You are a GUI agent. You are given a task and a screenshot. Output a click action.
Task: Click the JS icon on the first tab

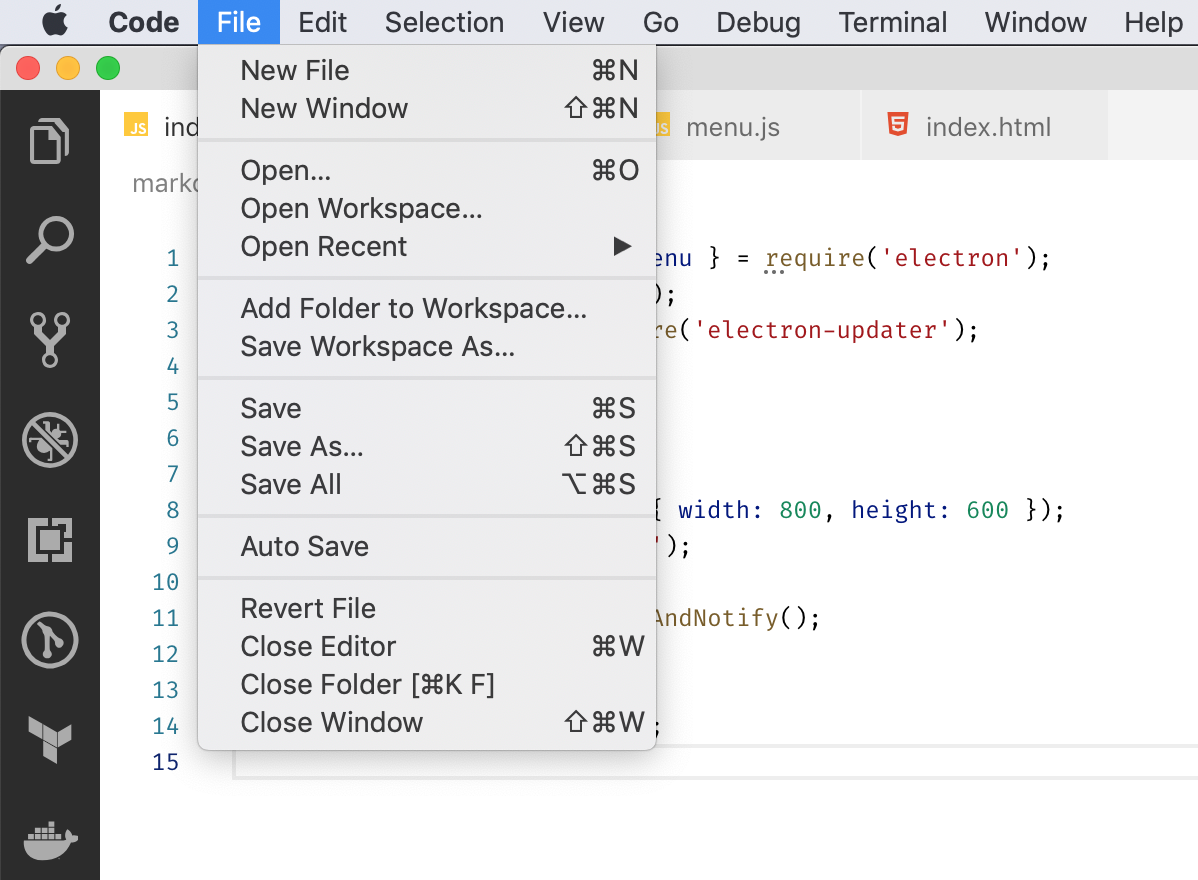coord(136,125)
